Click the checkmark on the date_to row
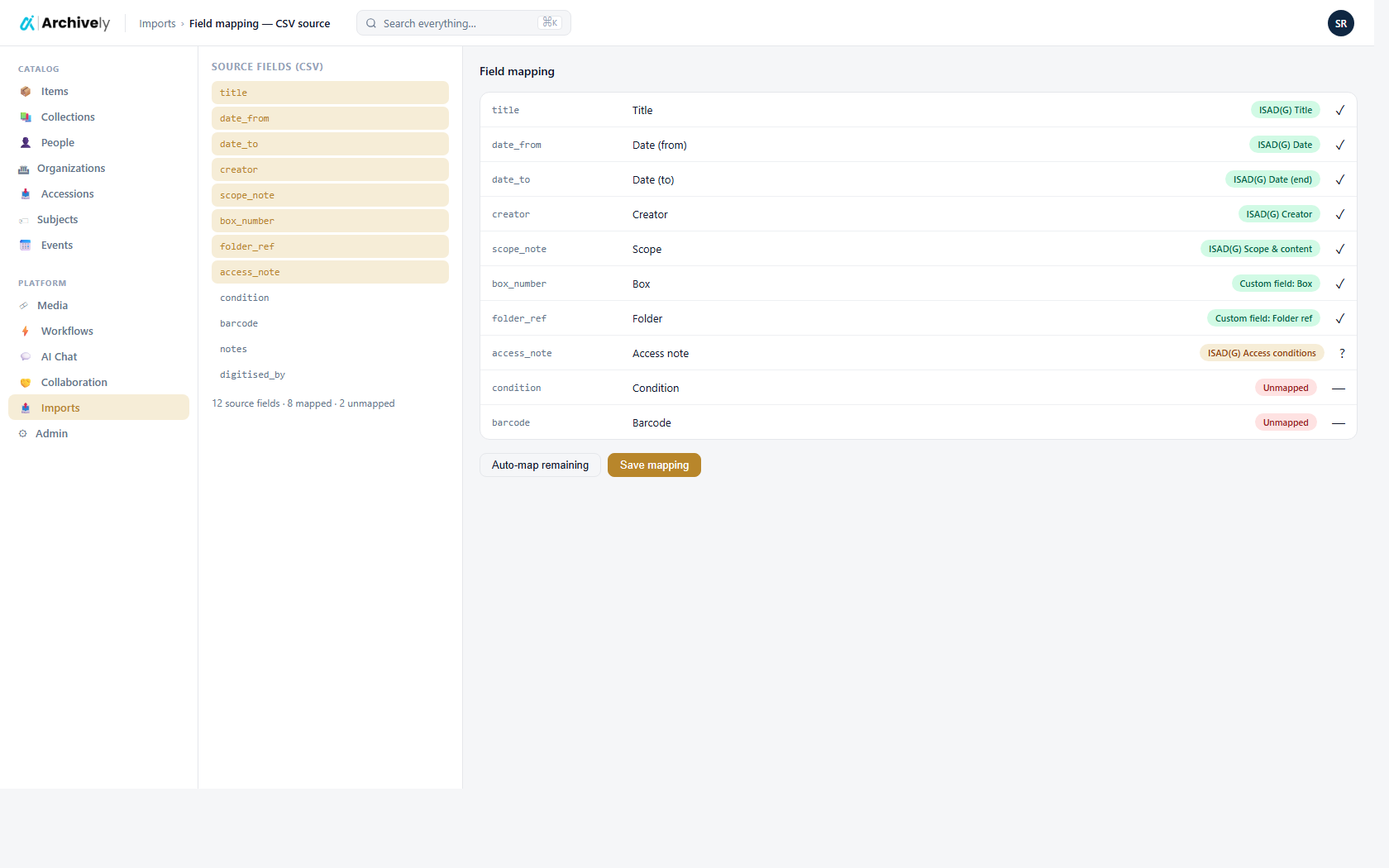 pyautogui.click(x=1340, y=179)
